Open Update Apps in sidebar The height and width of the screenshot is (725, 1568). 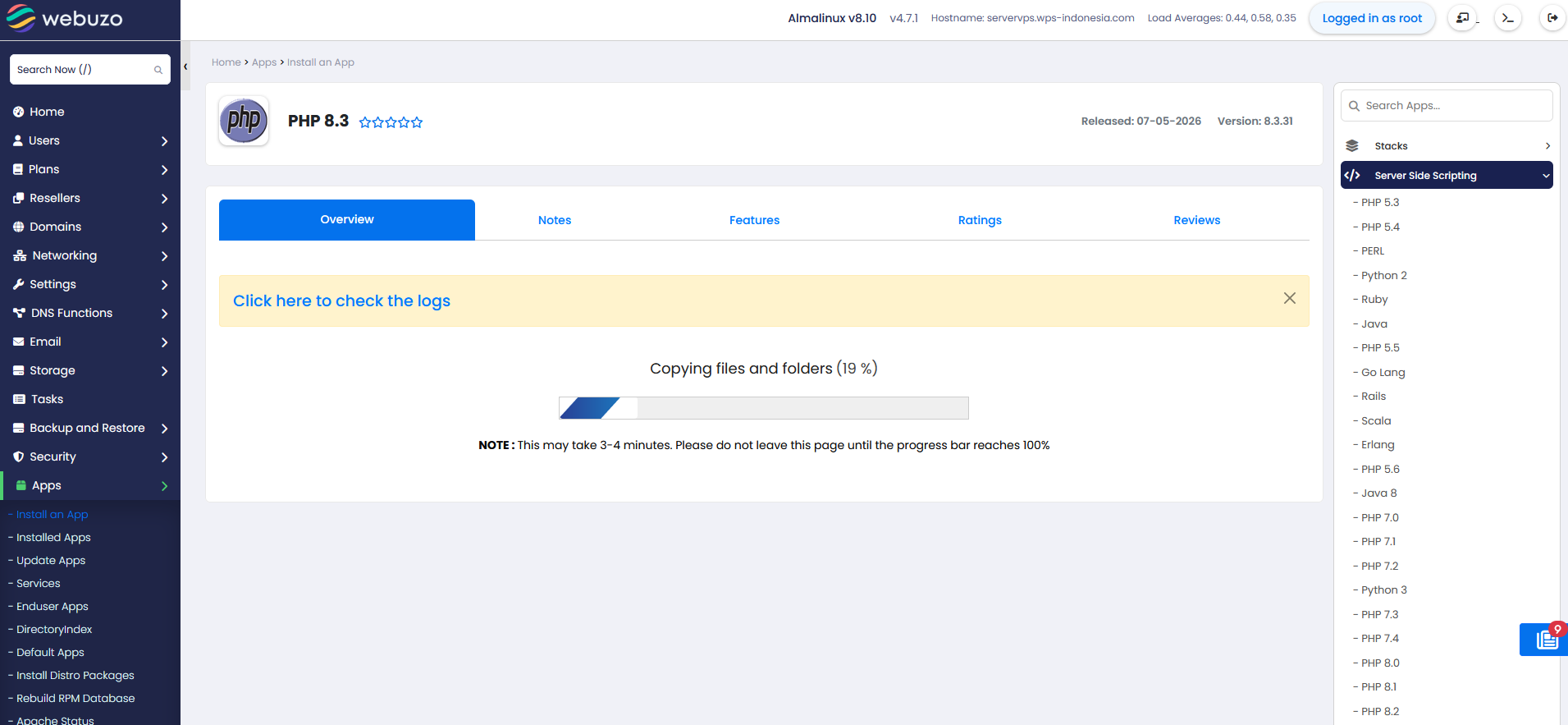[51, 560]
